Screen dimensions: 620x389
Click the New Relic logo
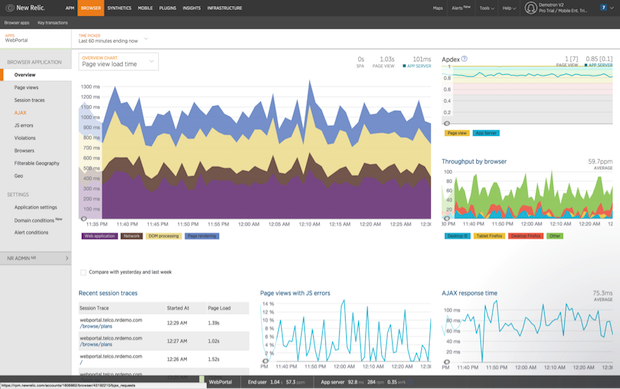click(25, 8)
